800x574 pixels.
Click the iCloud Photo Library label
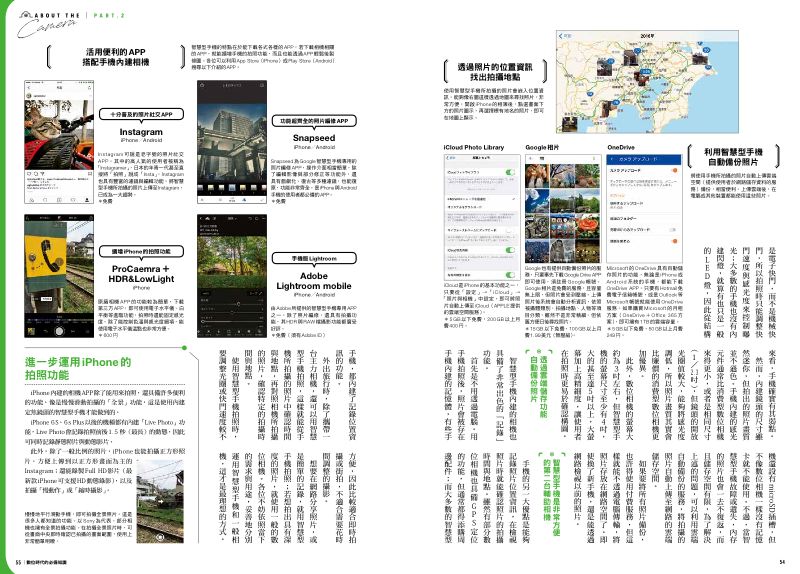pos(474,147)
